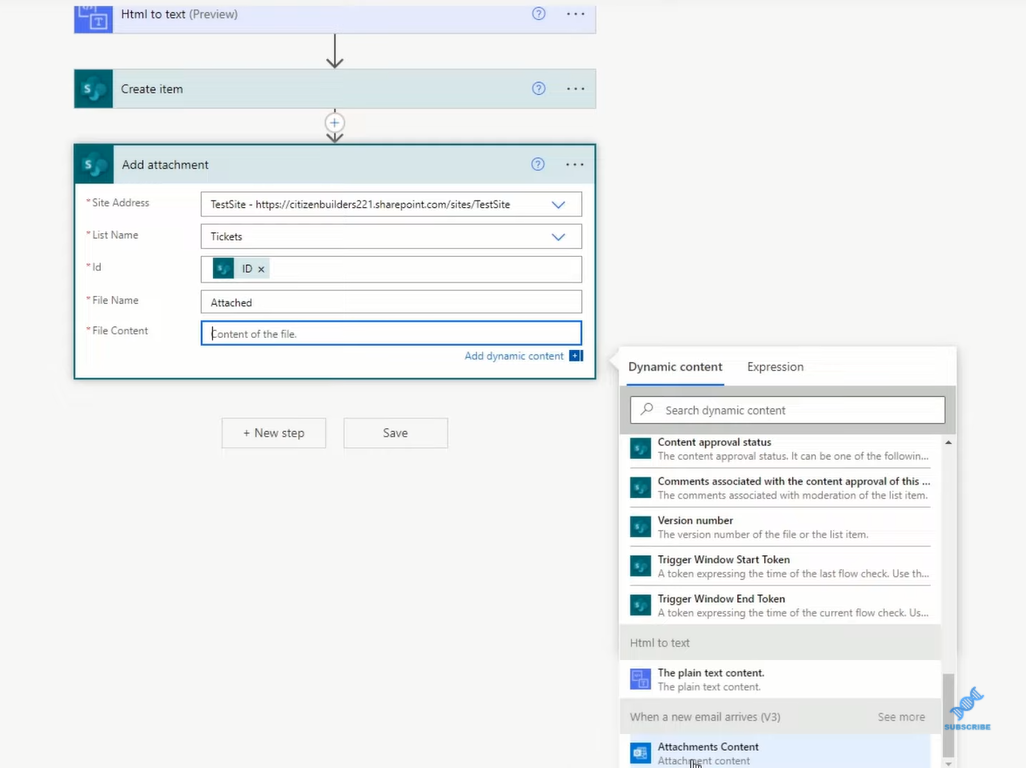Click the ID token SharePoint icon

click(x=223, y=268)
